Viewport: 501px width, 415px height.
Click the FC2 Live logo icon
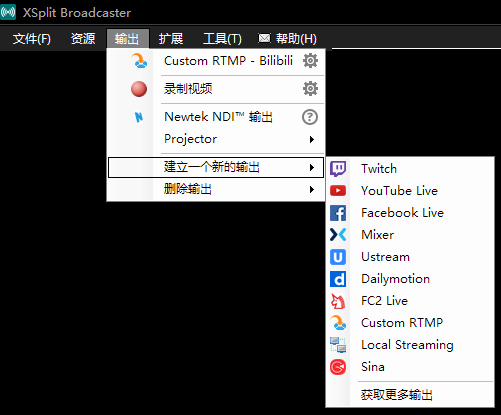pos(338,301)
